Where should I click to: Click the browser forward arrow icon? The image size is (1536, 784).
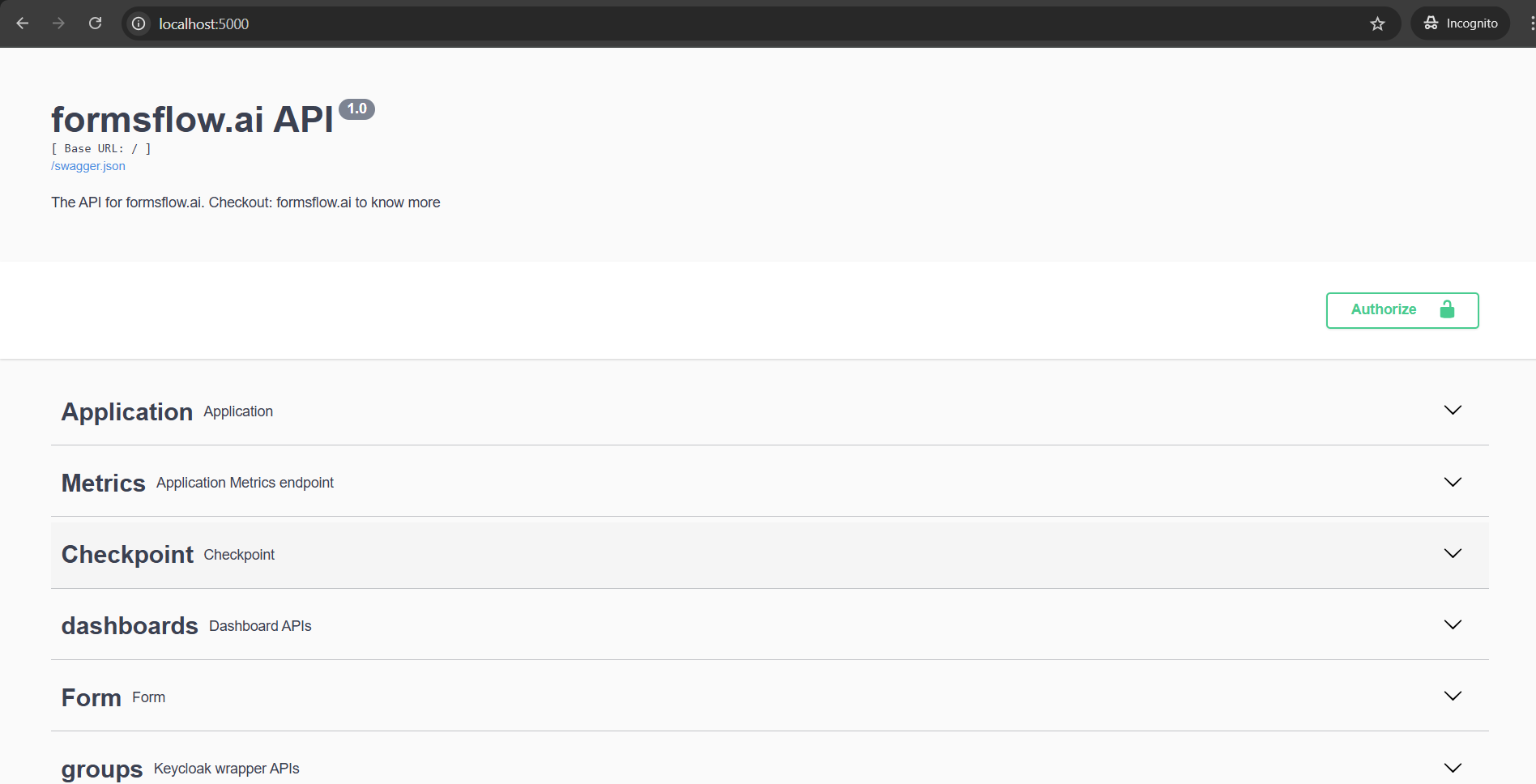point(58,23)
